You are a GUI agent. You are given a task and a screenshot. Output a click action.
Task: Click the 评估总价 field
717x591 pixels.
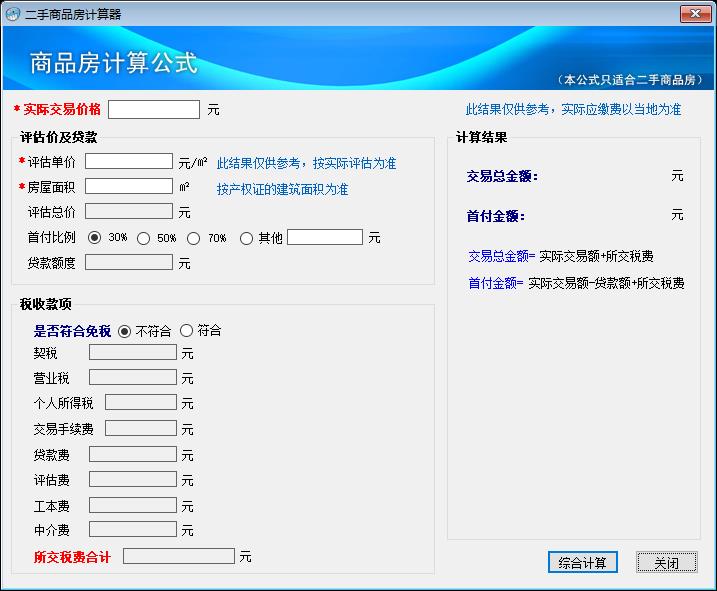pyautogui.click(x=129, y=211)
